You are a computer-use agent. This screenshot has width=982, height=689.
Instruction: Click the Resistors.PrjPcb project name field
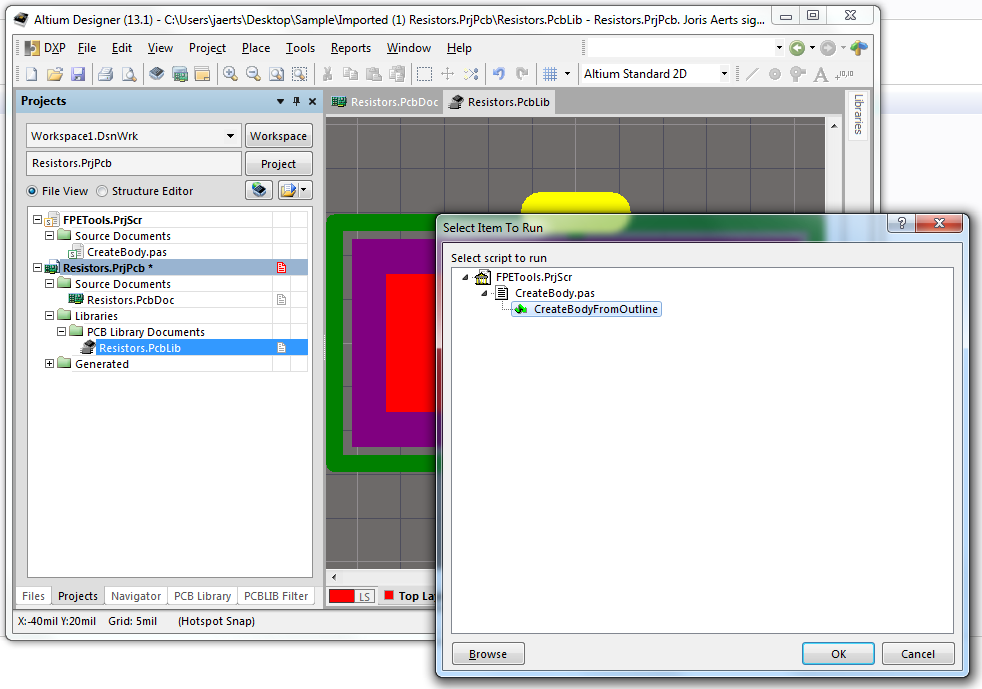click(133, 163)
